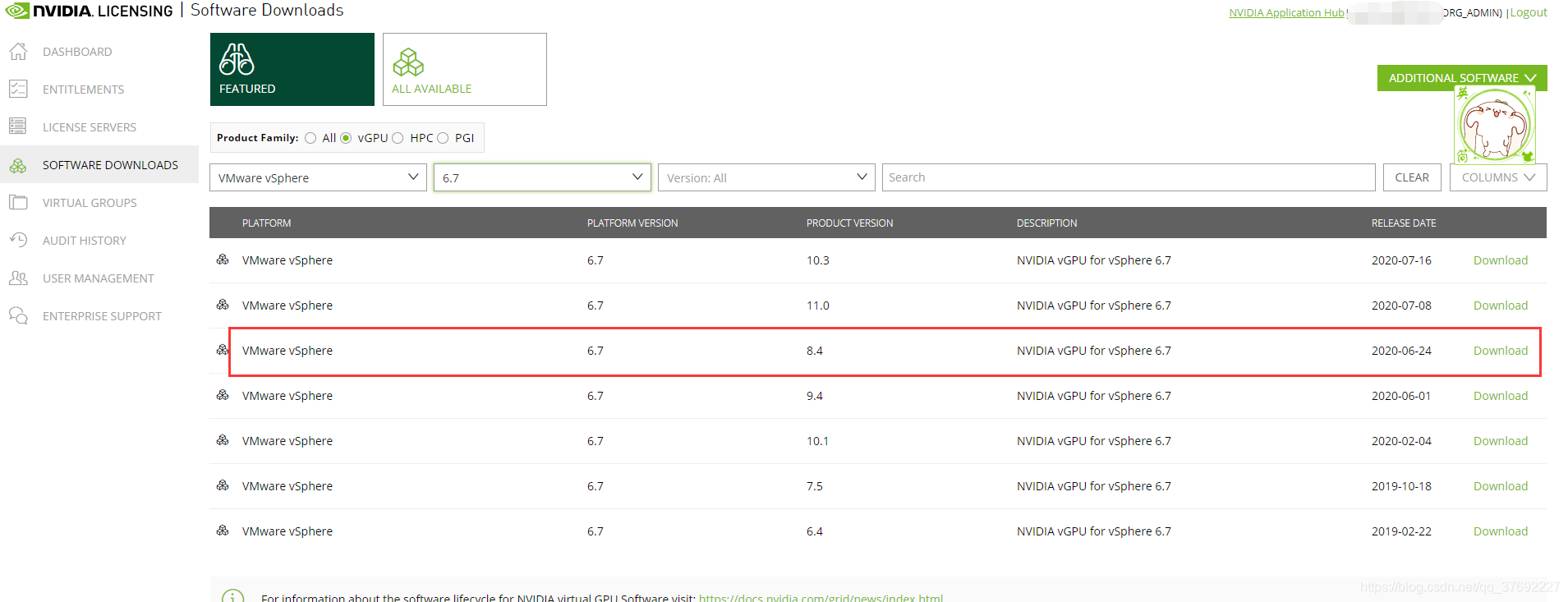Download vGPU version 6.4
1568x602 pixels.
(1501, 531)
